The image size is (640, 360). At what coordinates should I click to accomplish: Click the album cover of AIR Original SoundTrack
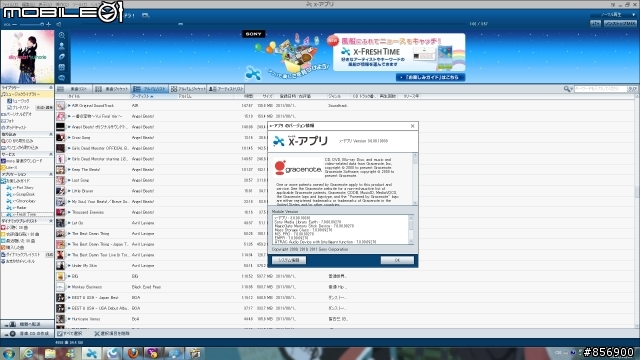[60, 106]
